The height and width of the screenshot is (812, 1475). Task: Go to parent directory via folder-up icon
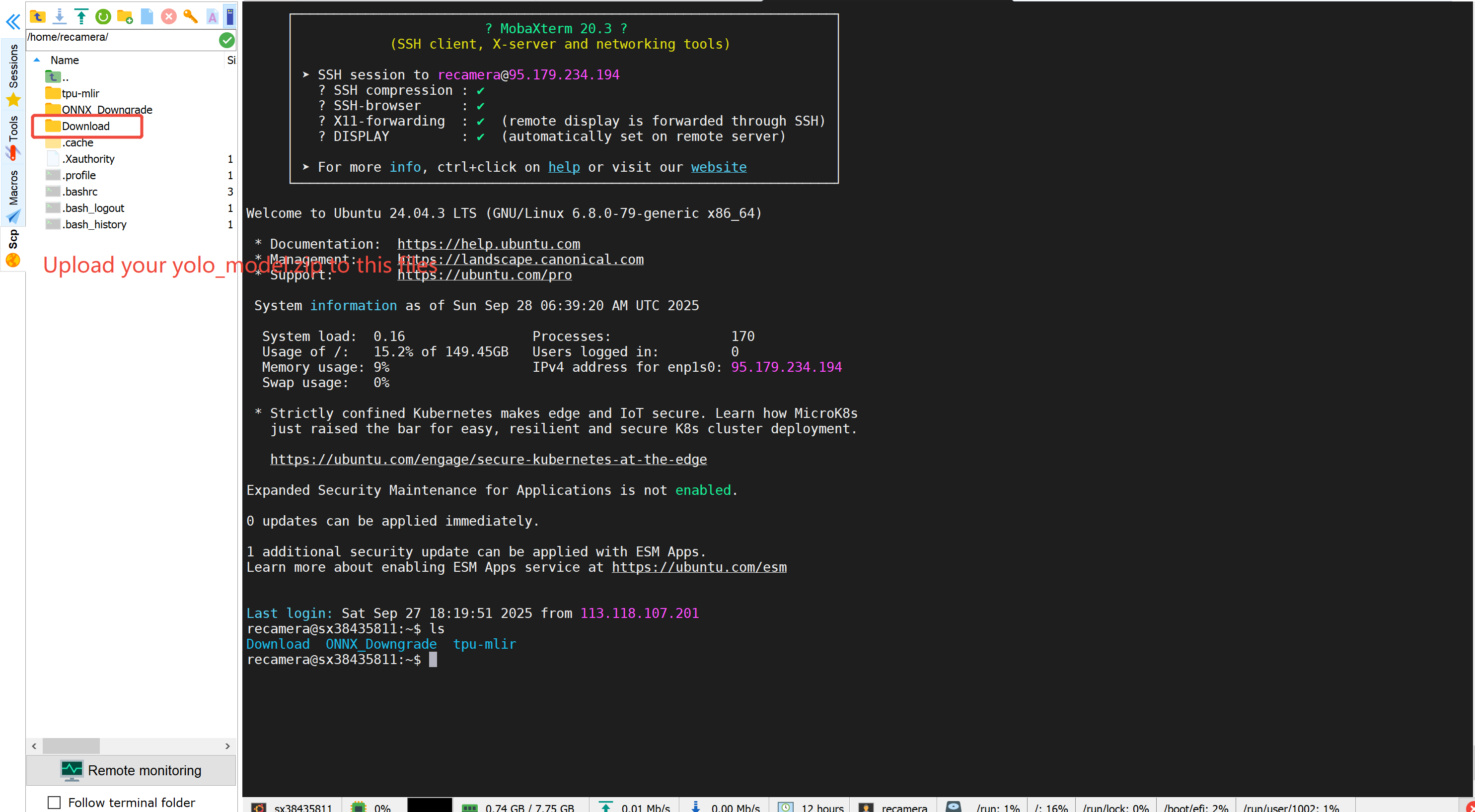pos(38,16)
